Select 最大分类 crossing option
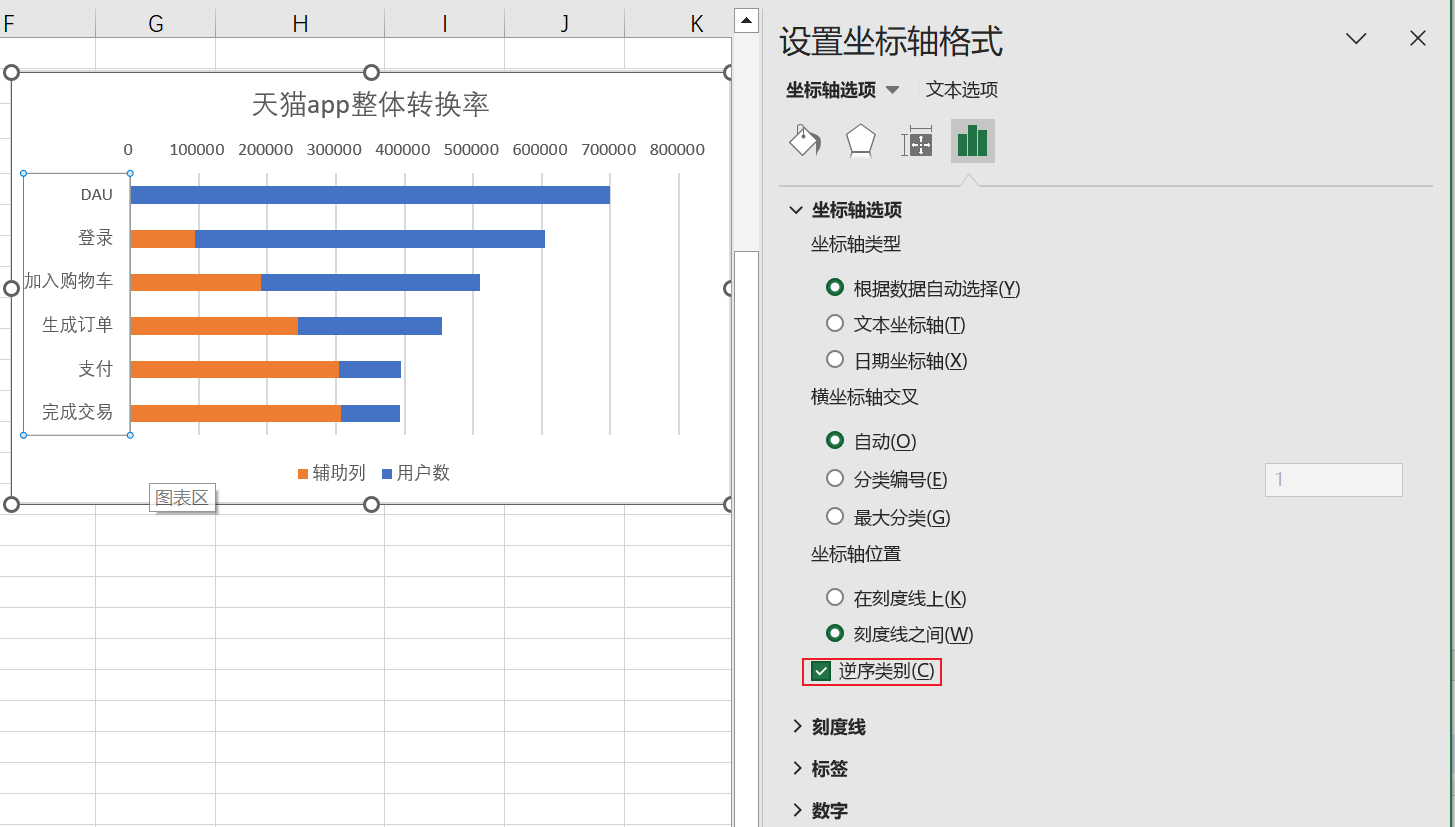This screenshot has height=827, width=1455. click(835, 517)
